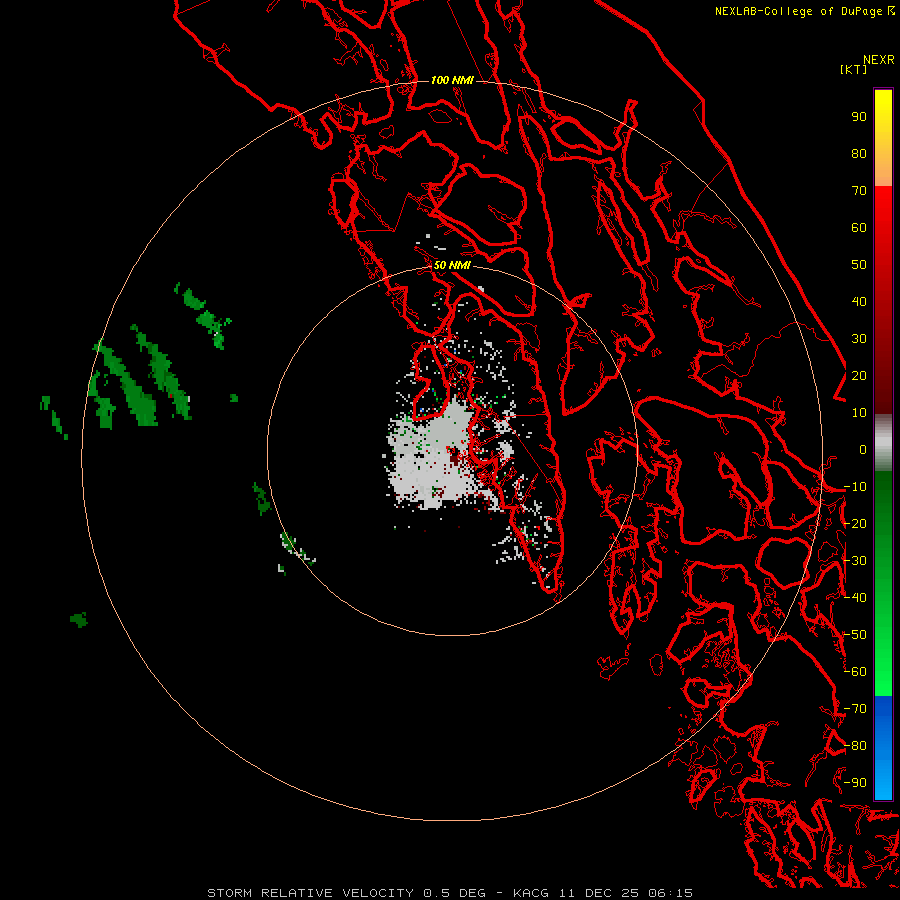
Task: Click the positive "60" scale value
Action: point(859,228)
